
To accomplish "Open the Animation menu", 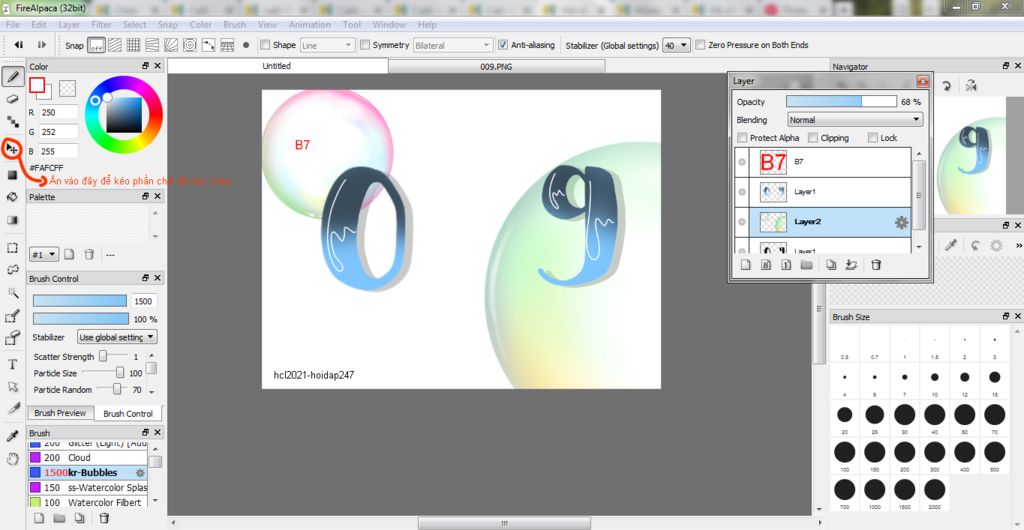I will point(310,25).
